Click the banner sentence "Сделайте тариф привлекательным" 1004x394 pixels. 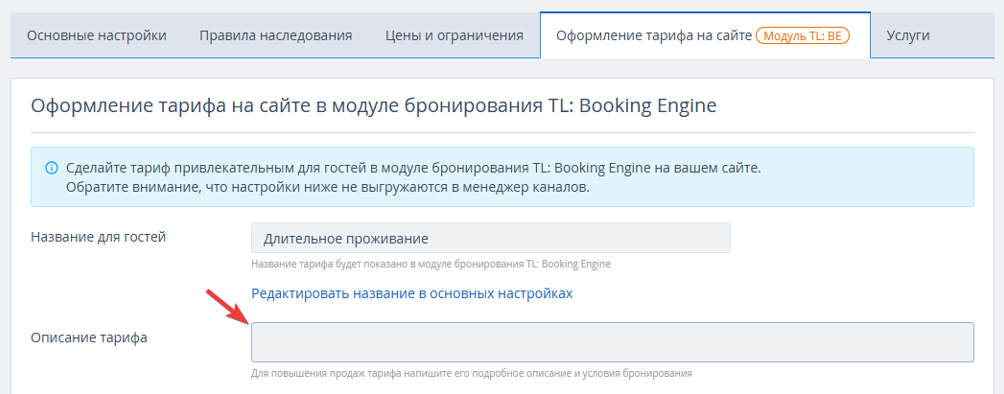click(x=416, y=168)
